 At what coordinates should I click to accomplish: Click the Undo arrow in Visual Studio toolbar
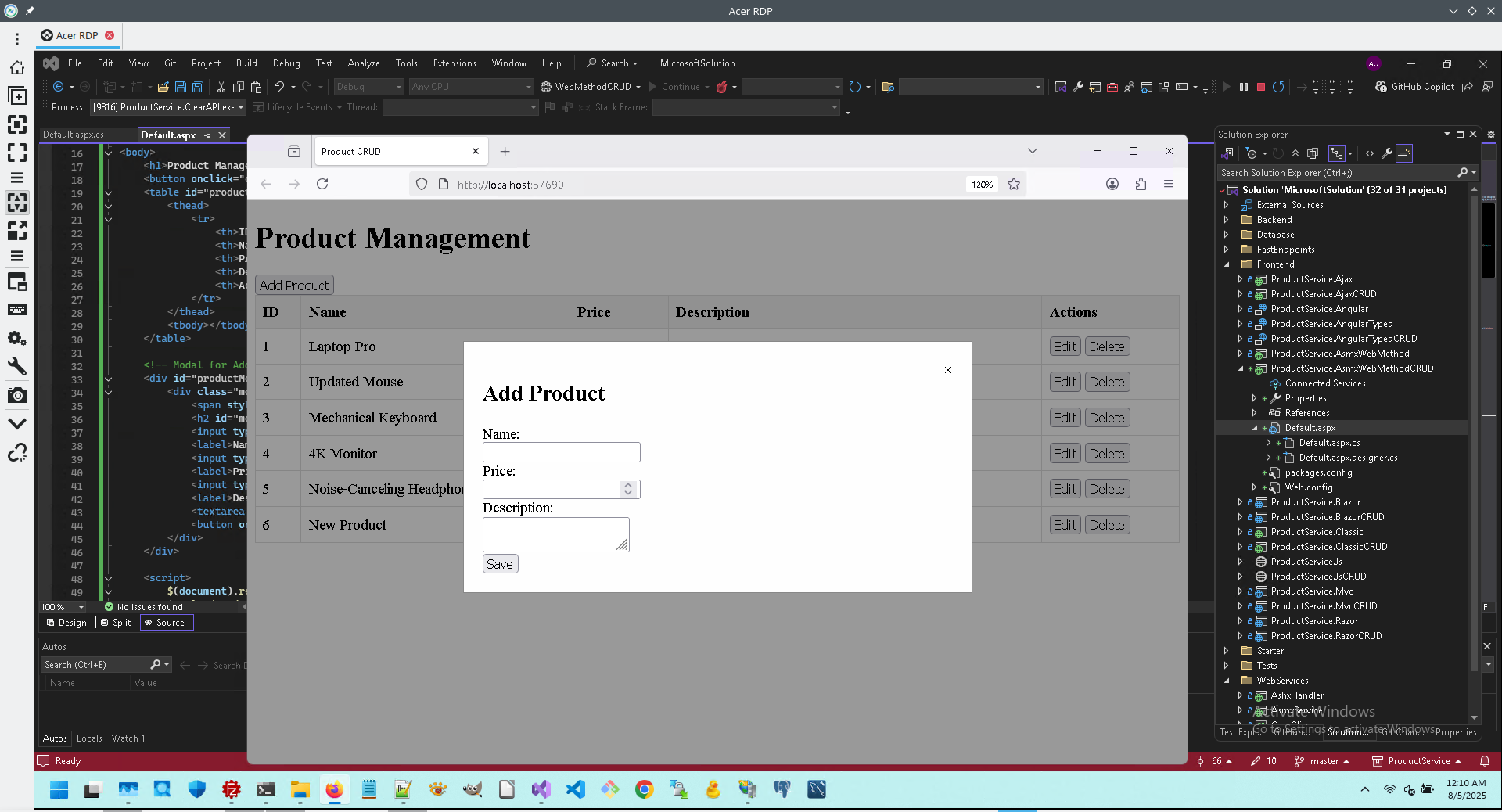pyautogui.click(x=278, y=87)
